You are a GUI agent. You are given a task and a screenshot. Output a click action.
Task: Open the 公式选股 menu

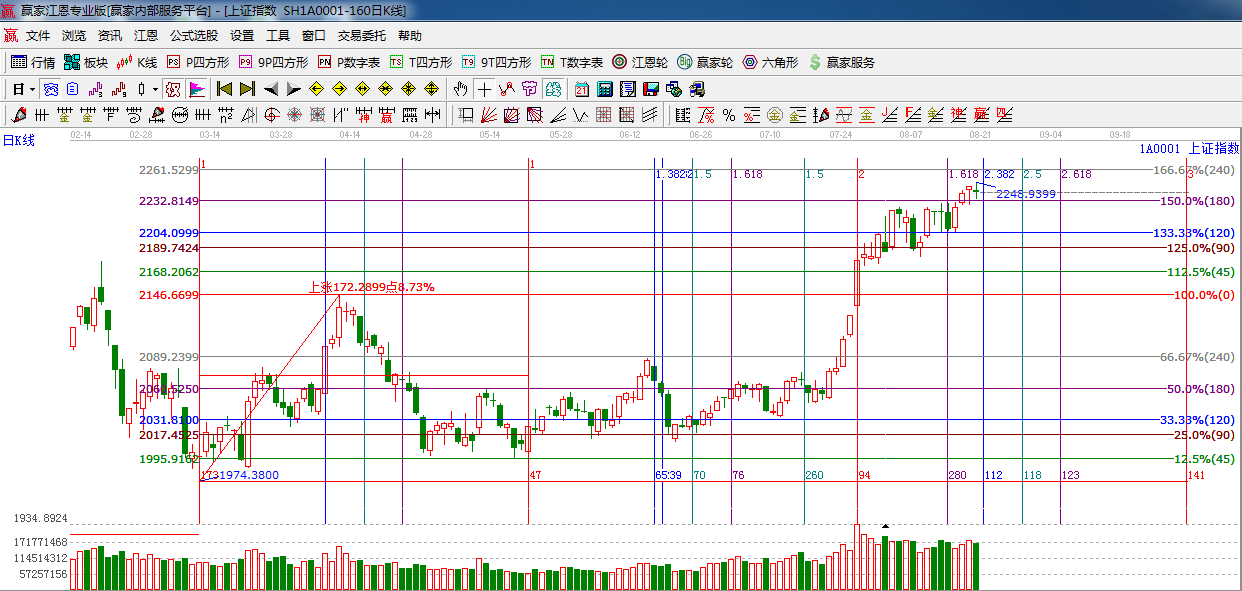[x=193, y=36]
